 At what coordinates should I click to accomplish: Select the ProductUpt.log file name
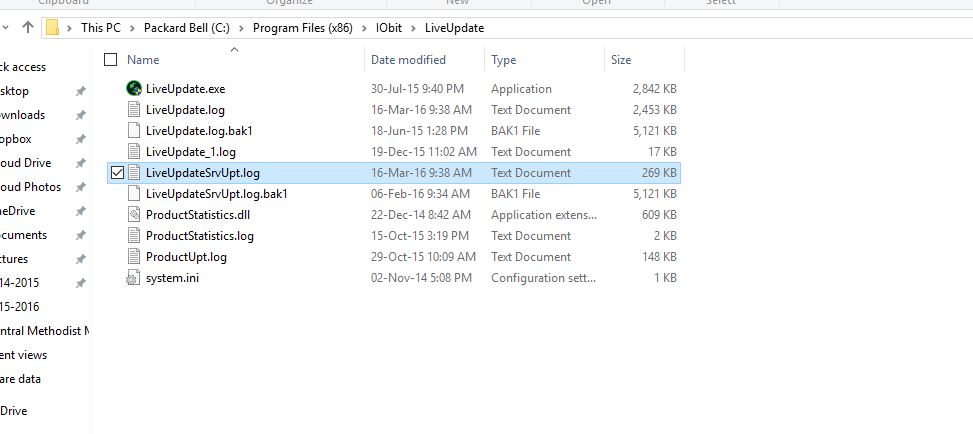186,257
